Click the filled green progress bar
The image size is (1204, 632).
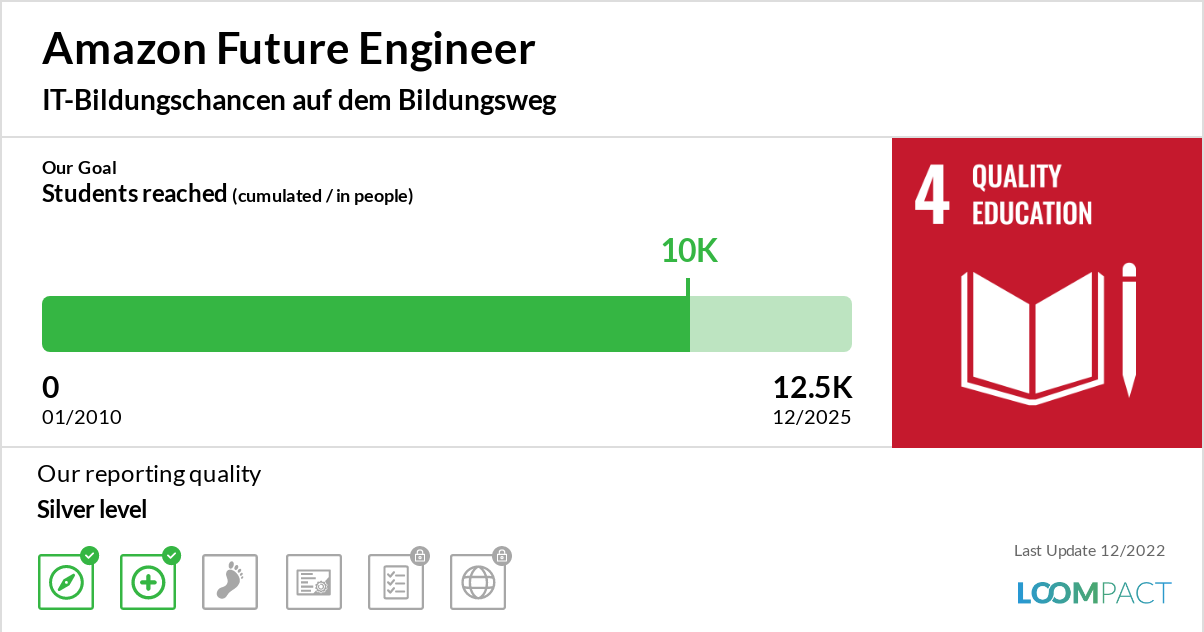coord(365,324)
